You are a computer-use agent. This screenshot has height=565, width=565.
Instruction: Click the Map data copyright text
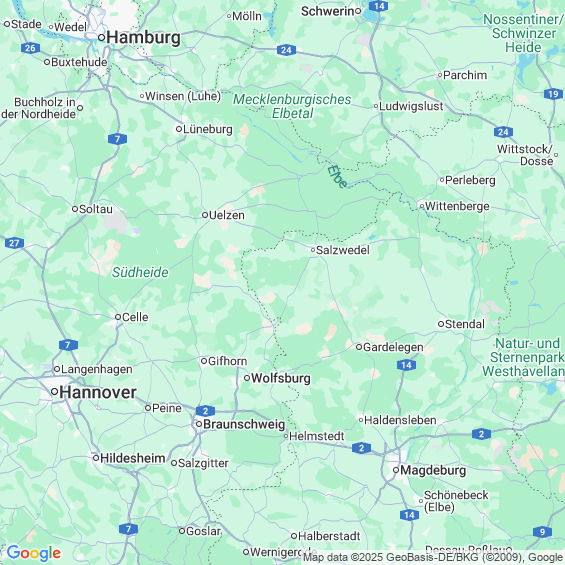(433, 557)
